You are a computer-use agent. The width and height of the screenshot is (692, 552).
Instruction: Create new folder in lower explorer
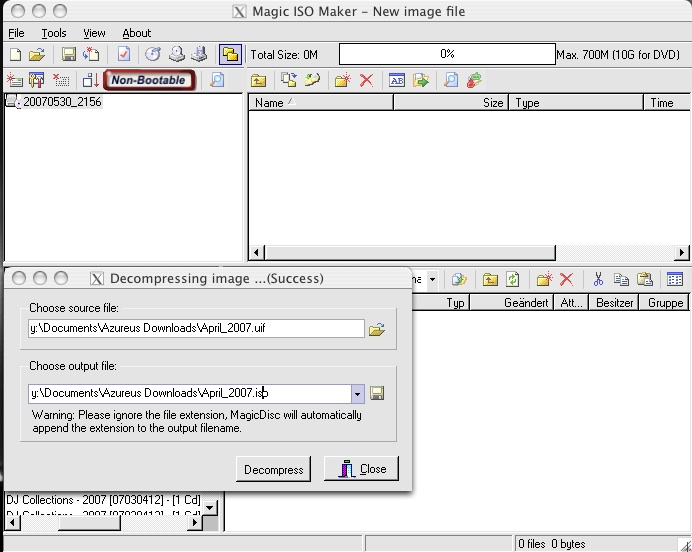(x=544, y=279)
